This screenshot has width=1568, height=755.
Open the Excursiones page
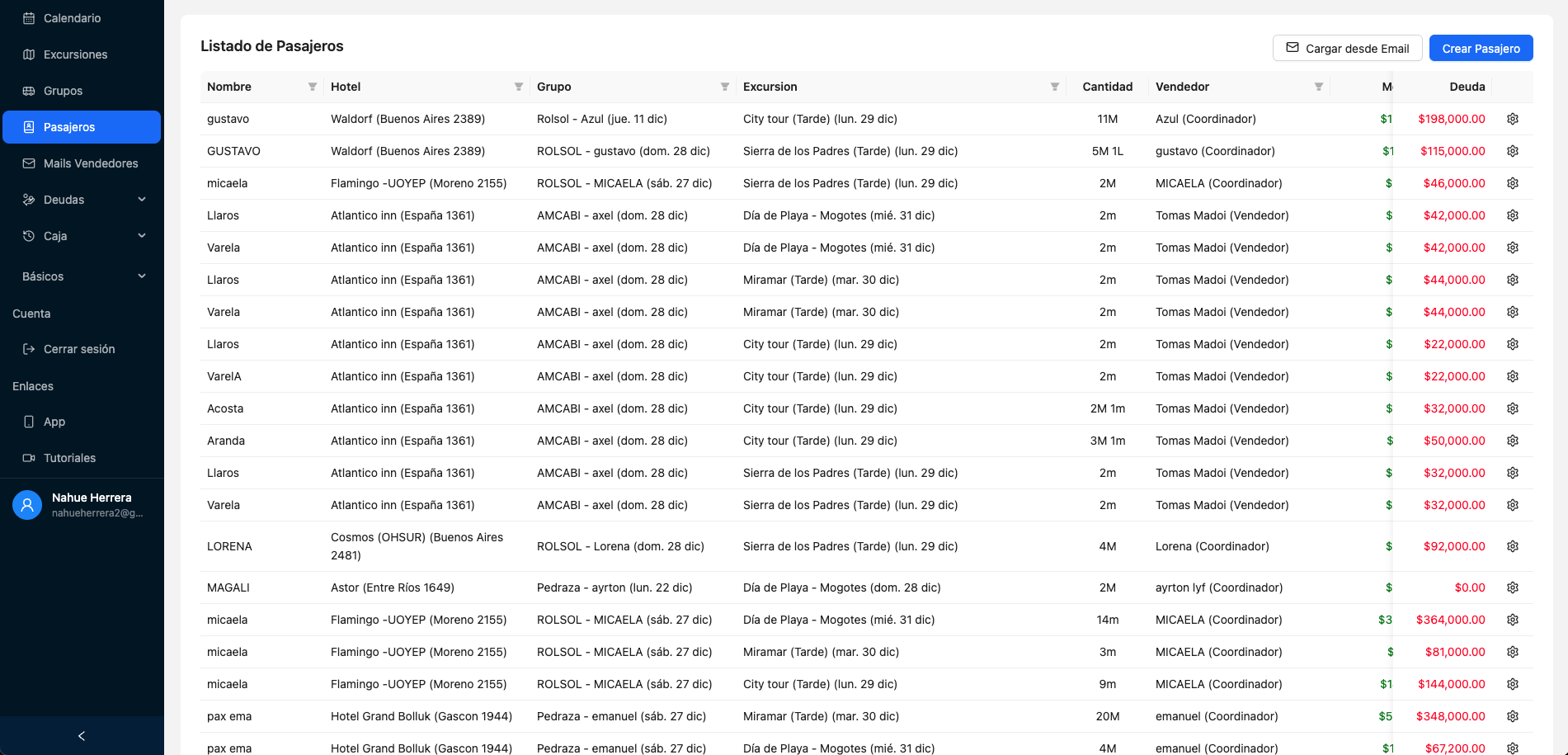pyautogui.click(x=75, y=54)
